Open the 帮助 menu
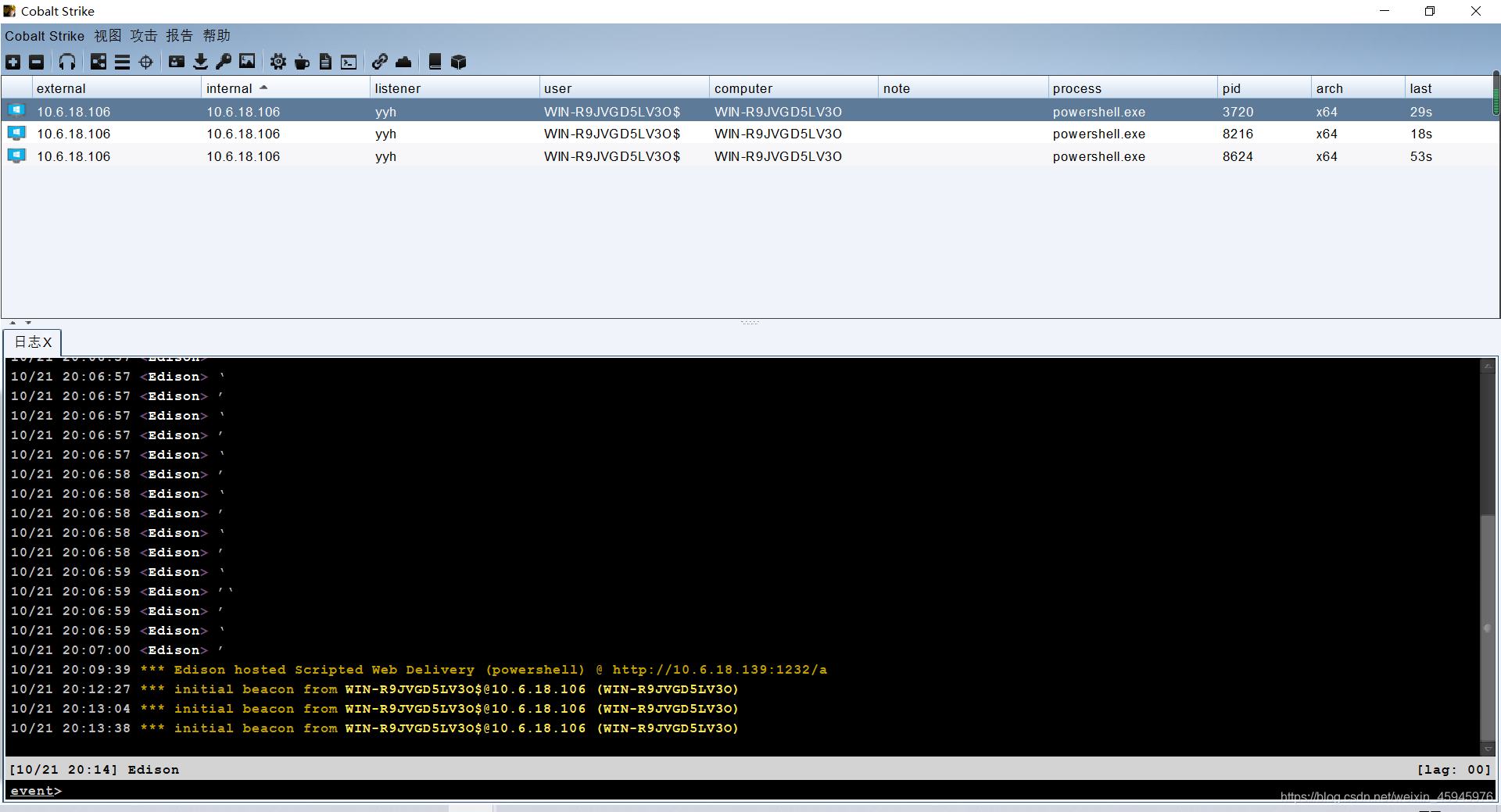Viewport: 1501px width, 812px height. tap(217, 36)
